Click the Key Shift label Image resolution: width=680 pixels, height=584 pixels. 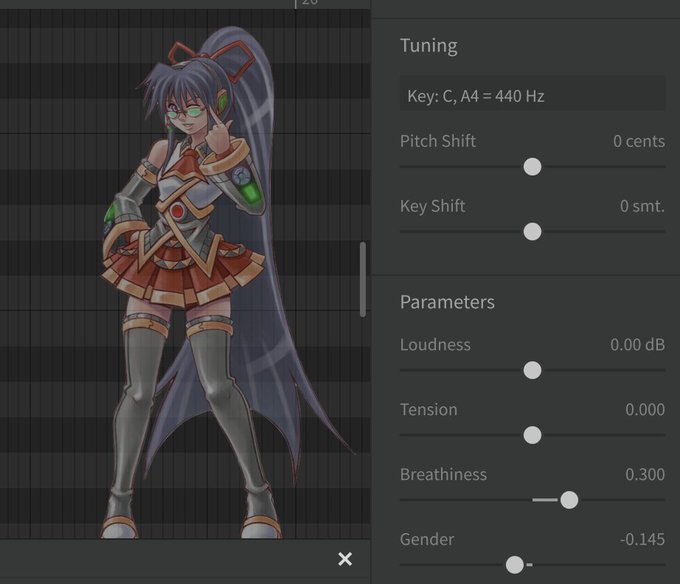click(x=432, y=206)
